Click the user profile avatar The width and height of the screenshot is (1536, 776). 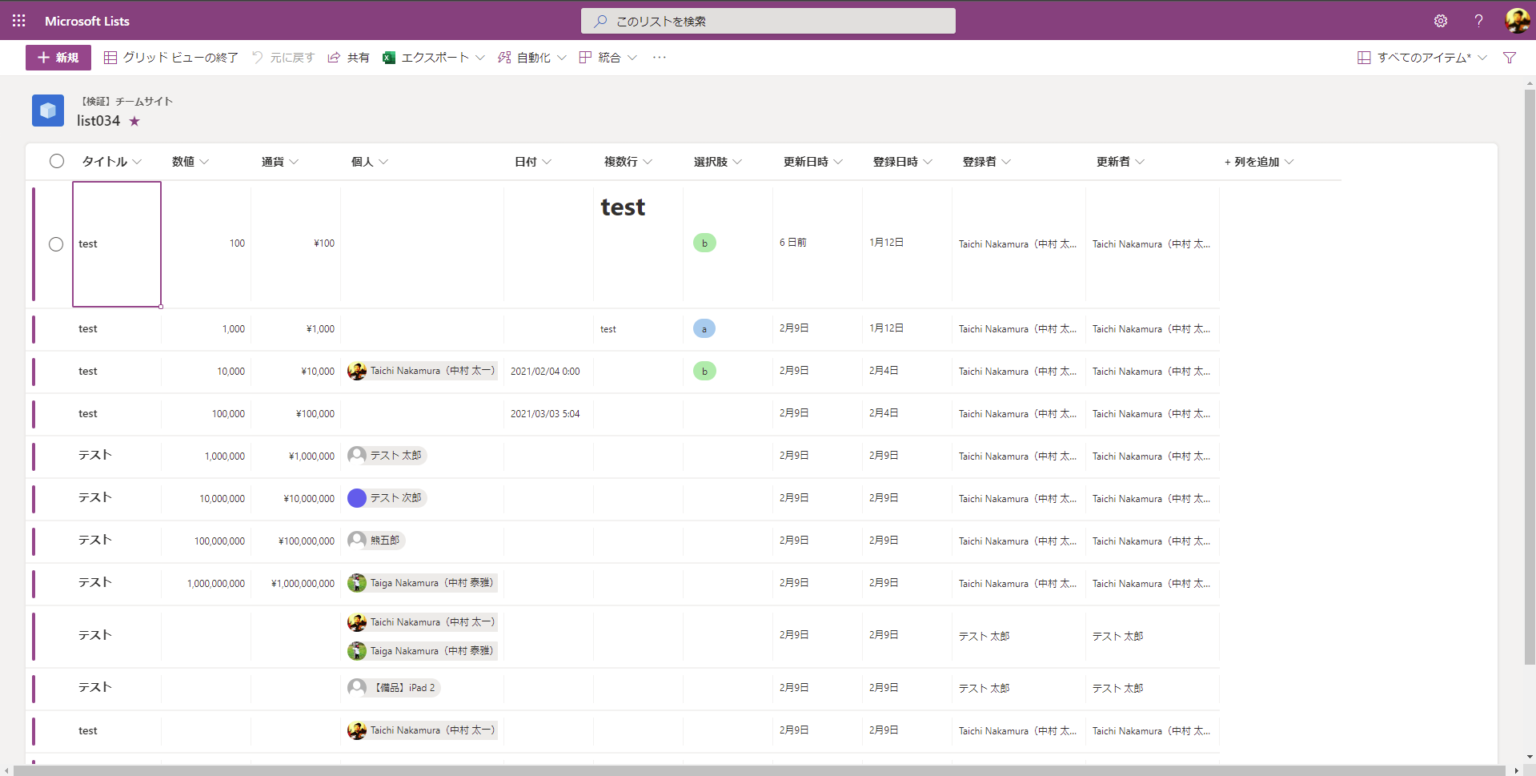point(1516,21)
